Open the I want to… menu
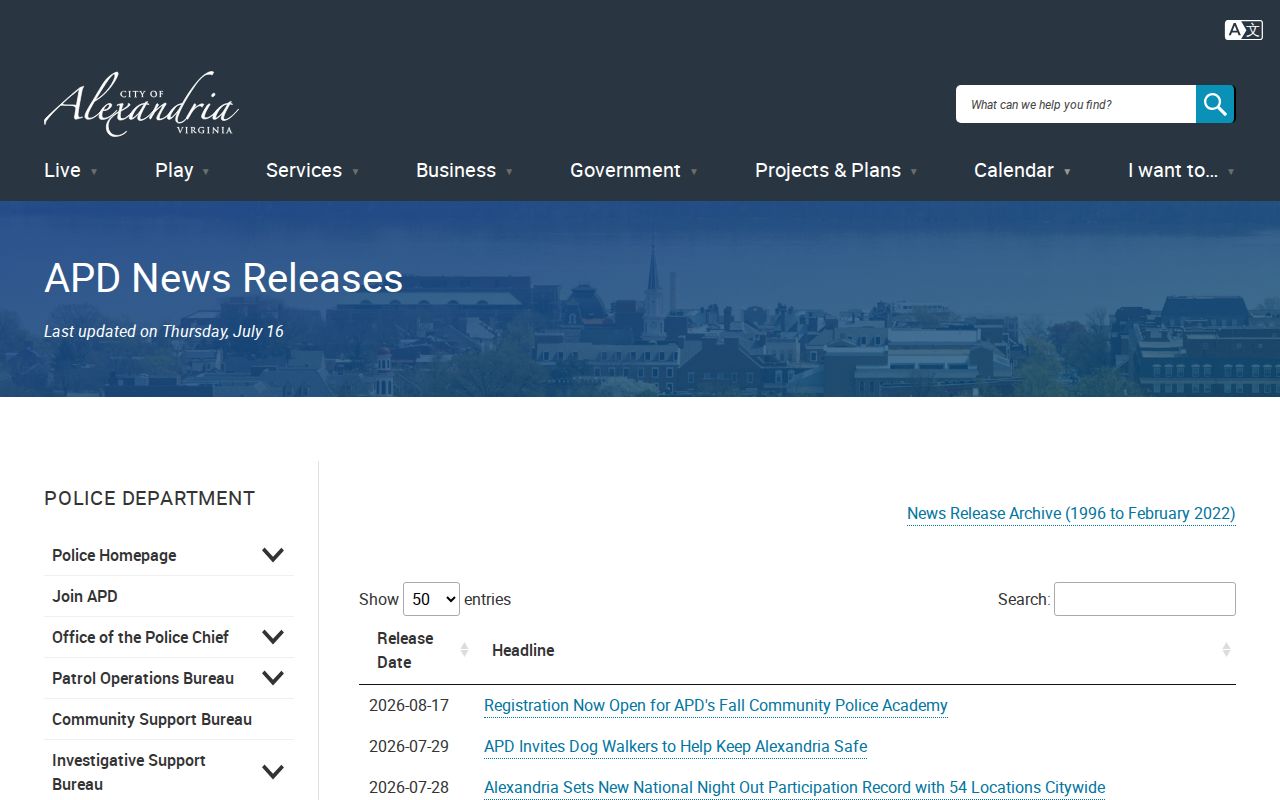1280x800 pixels. pos(1181,170)
